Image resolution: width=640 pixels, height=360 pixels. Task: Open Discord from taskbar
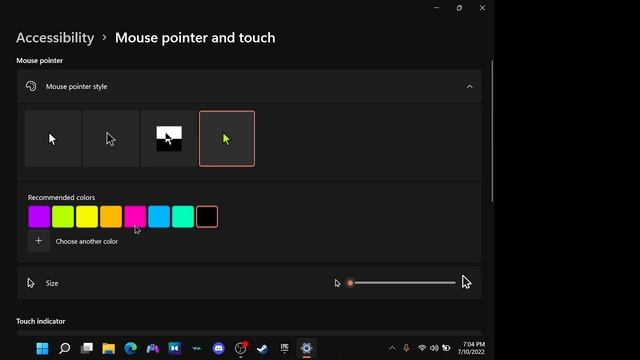219,348
